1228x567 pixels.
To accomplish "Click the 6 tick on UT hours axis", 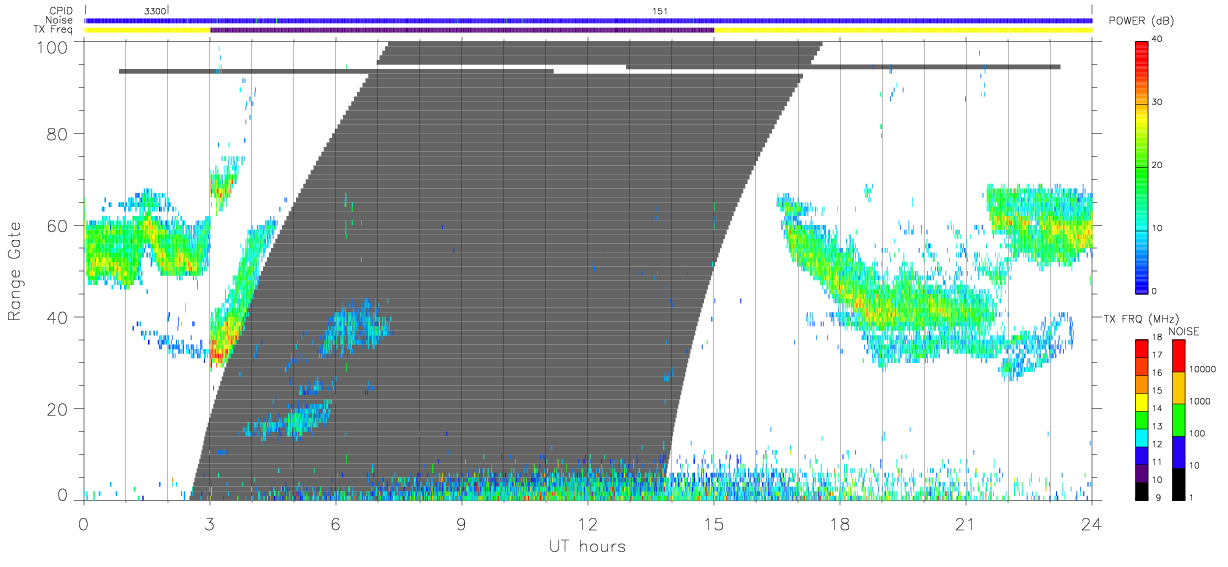I will point(336,523).
